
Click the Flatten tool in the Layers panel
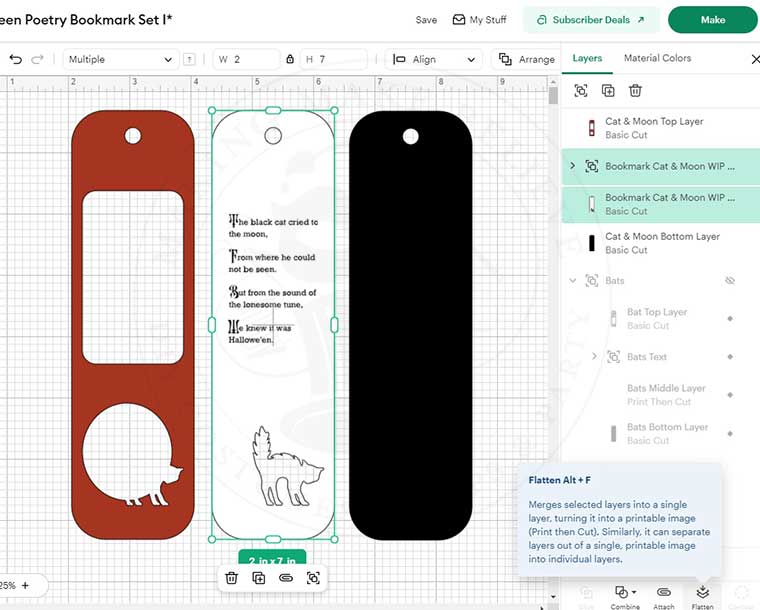tap(703, 597)
